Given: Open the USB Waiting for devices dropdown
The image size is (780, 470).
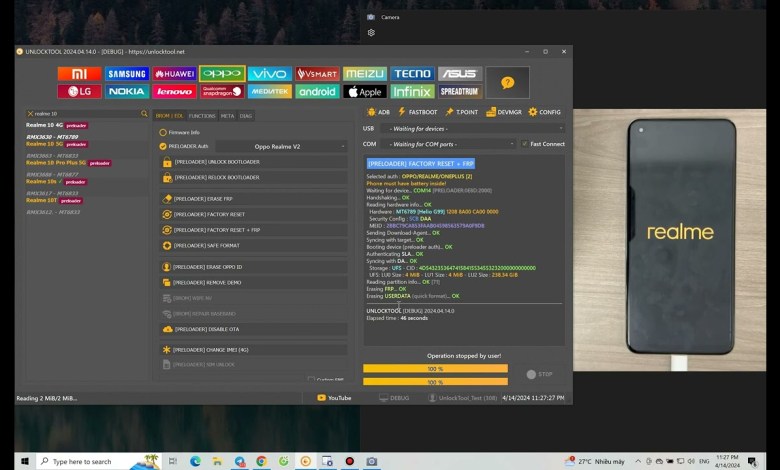Looking at the screenshot, I should pos(473,128).
